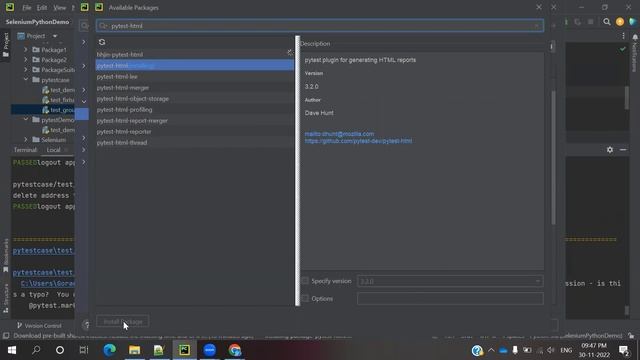640x360 pixels.
Task: Open File Explorer from taskbar
Action: pyautogui.click(x=134, y=350)
